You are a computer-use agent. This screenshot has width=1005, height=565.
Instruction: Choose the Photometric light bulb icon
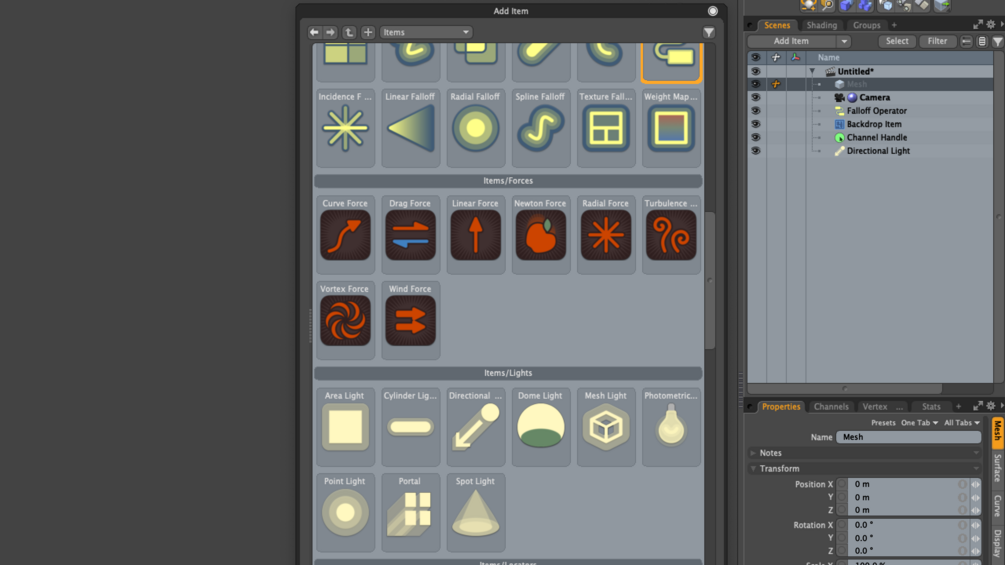(671, 427)
